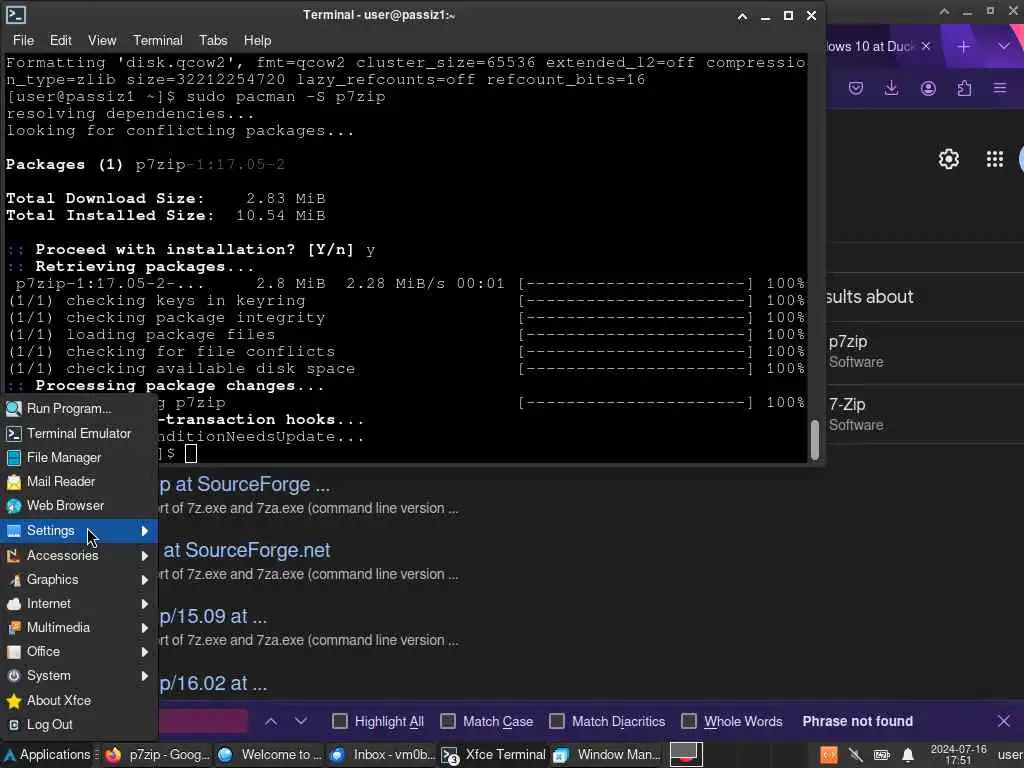1024x768 pixels.
Task: Find next match arrow in find bar
Action: [301, 722]
